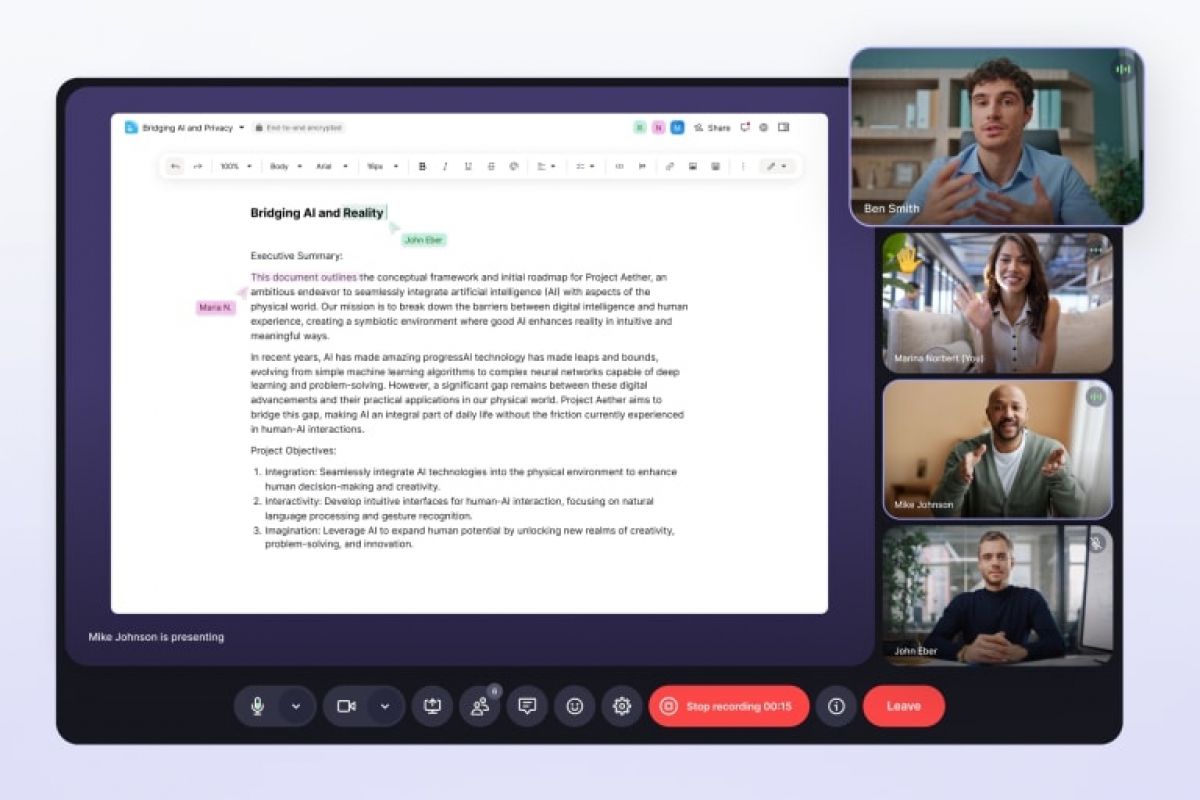The height and width of the screenshot is (800, 1200).
Task: Open the Body text style dropdown
Action: click(286, 166)
